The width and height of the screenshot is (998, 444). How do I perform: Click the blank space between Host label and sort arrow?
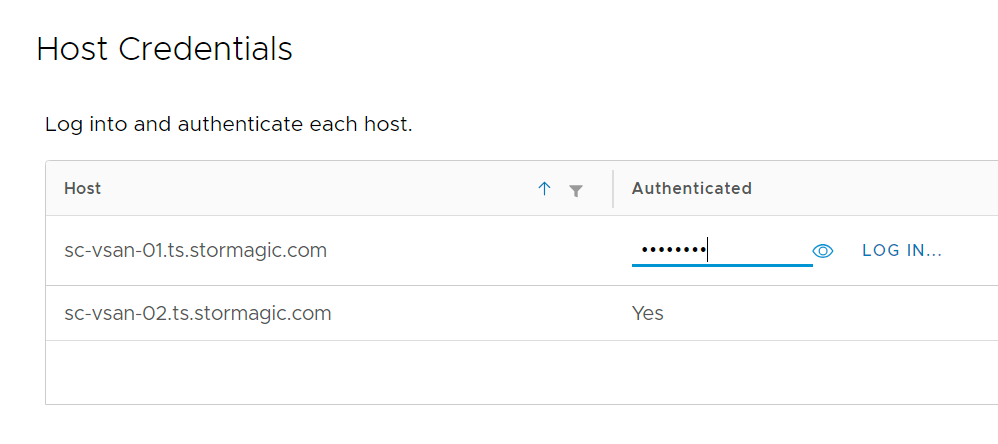point(320,188)
